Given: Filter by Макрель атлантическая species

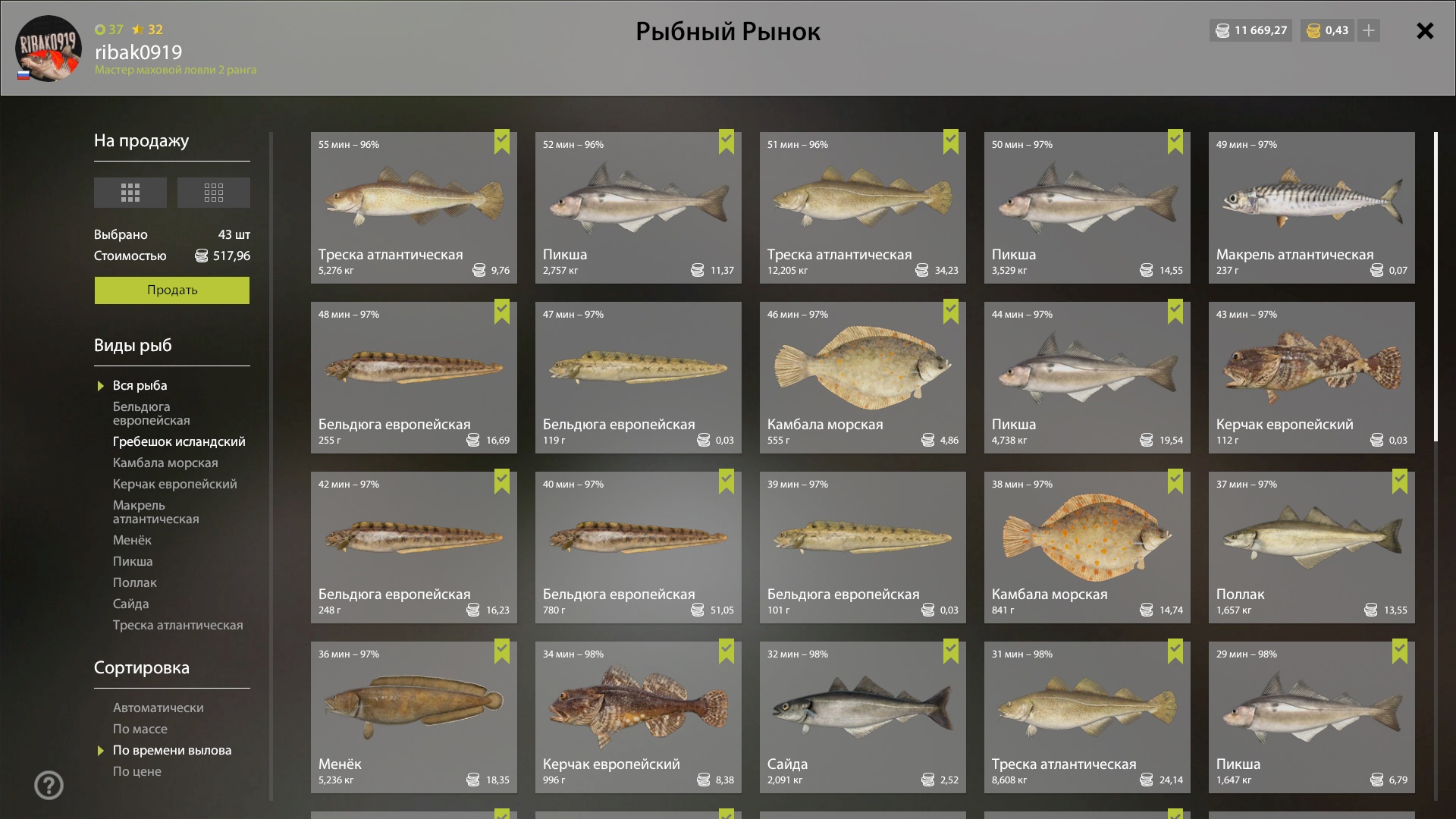Looking at the screenshot, I should [156, 512].
